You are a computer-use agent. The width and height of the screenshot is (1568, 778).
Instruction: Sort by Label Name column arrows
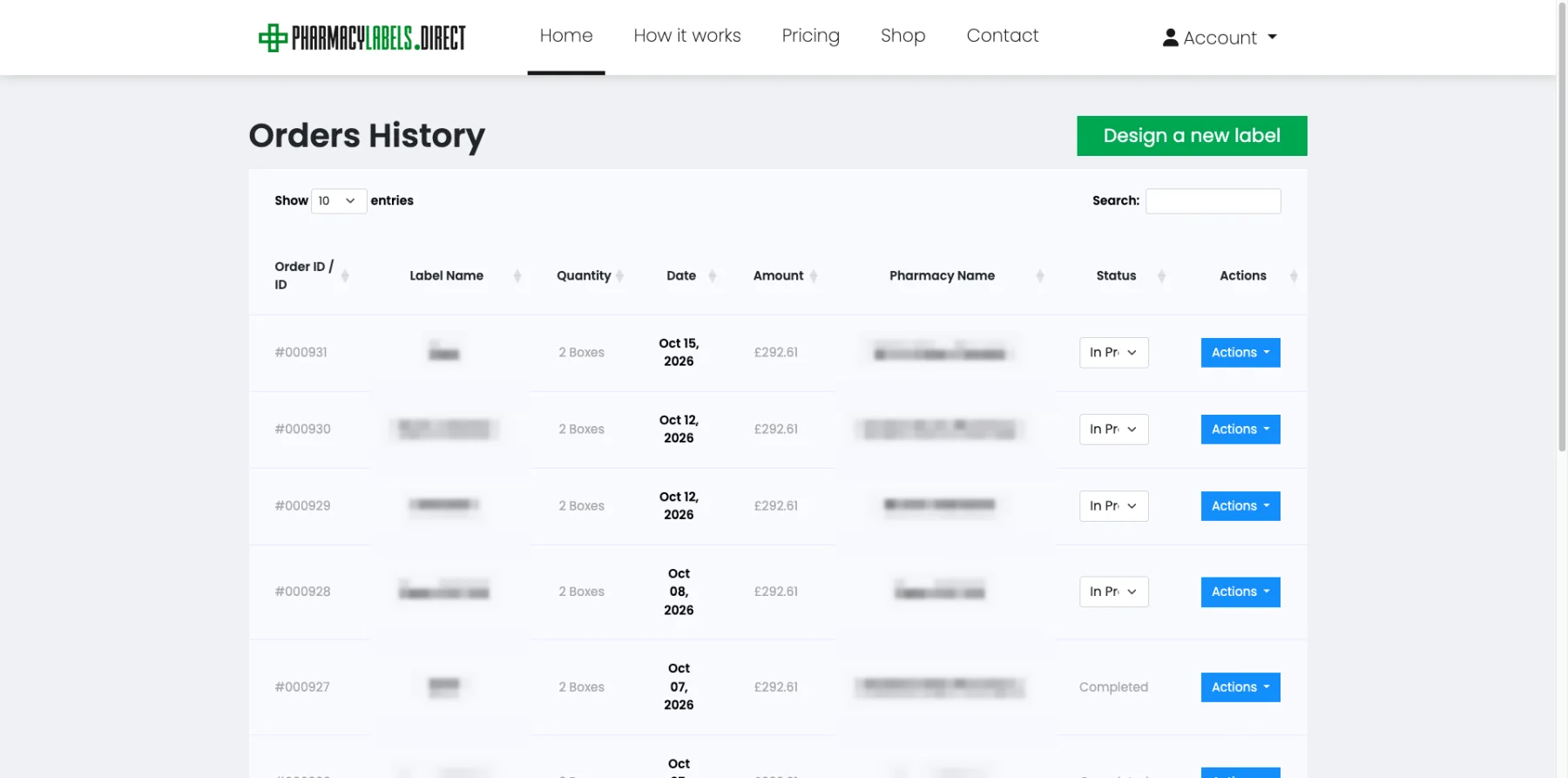pos(517,276)
